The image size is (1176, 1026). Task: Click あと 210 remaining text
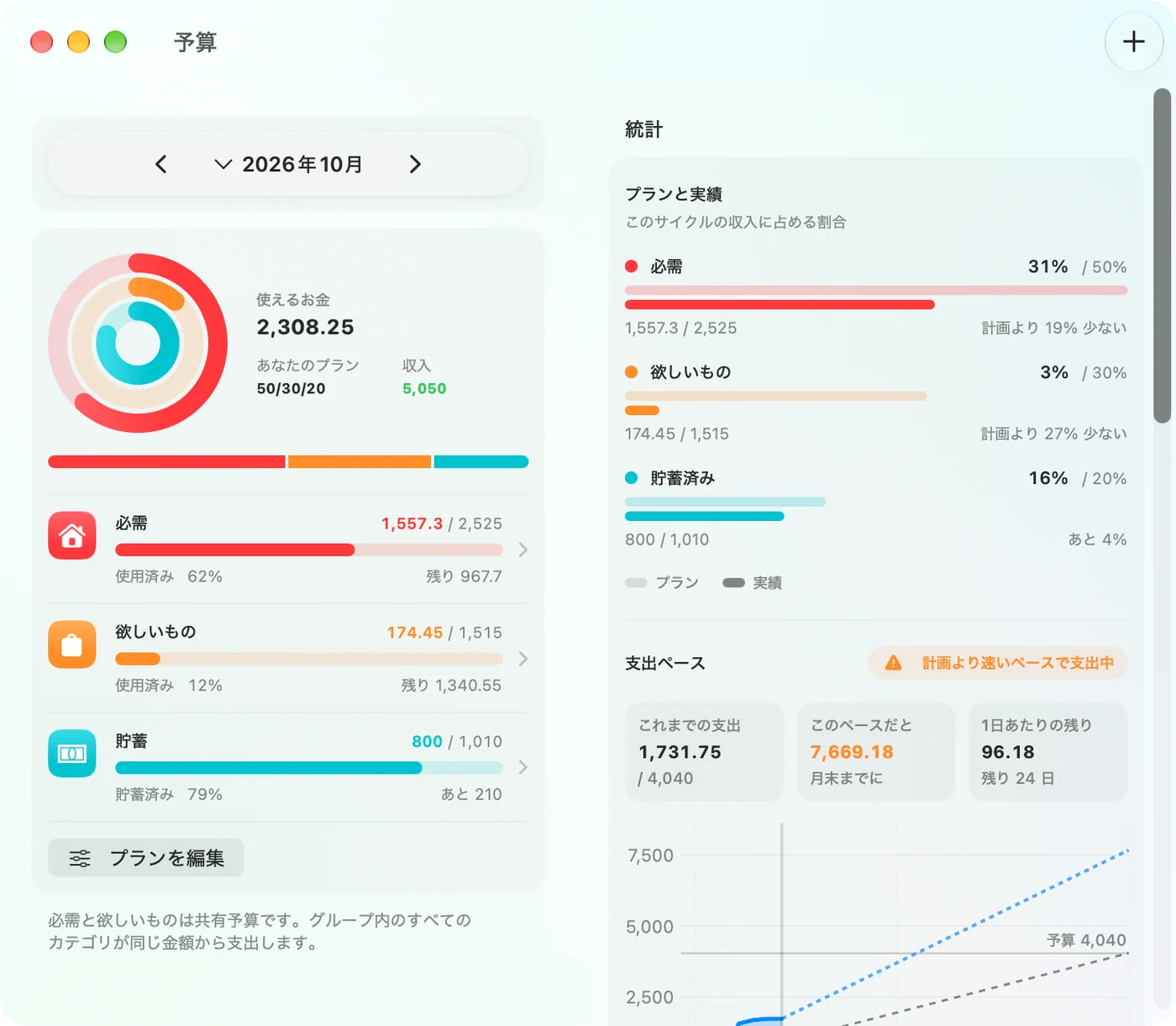click(x=471, y=794)
